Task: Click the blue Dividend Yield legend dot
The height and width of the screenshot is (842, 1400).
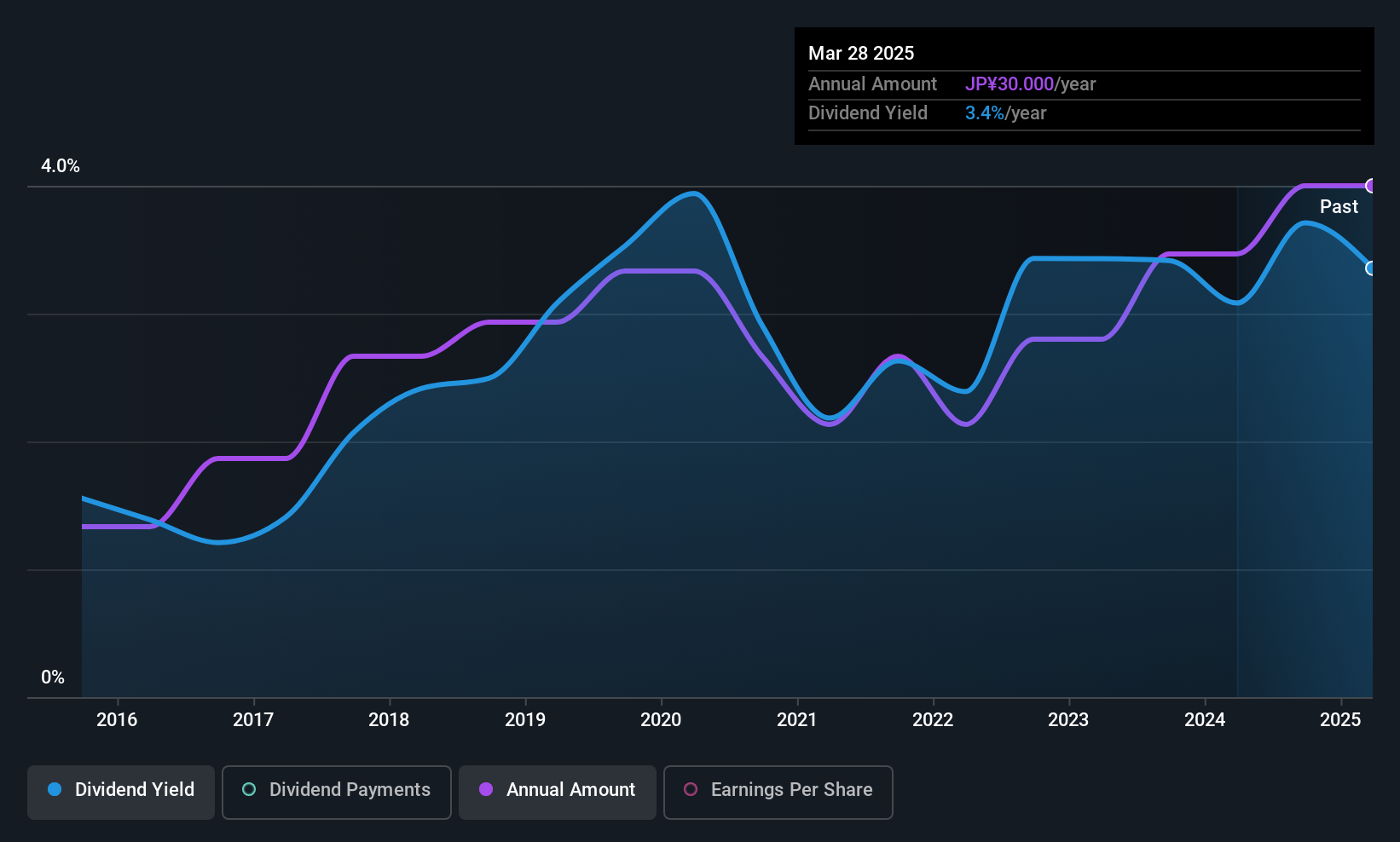Action: (x=55, y=789)
